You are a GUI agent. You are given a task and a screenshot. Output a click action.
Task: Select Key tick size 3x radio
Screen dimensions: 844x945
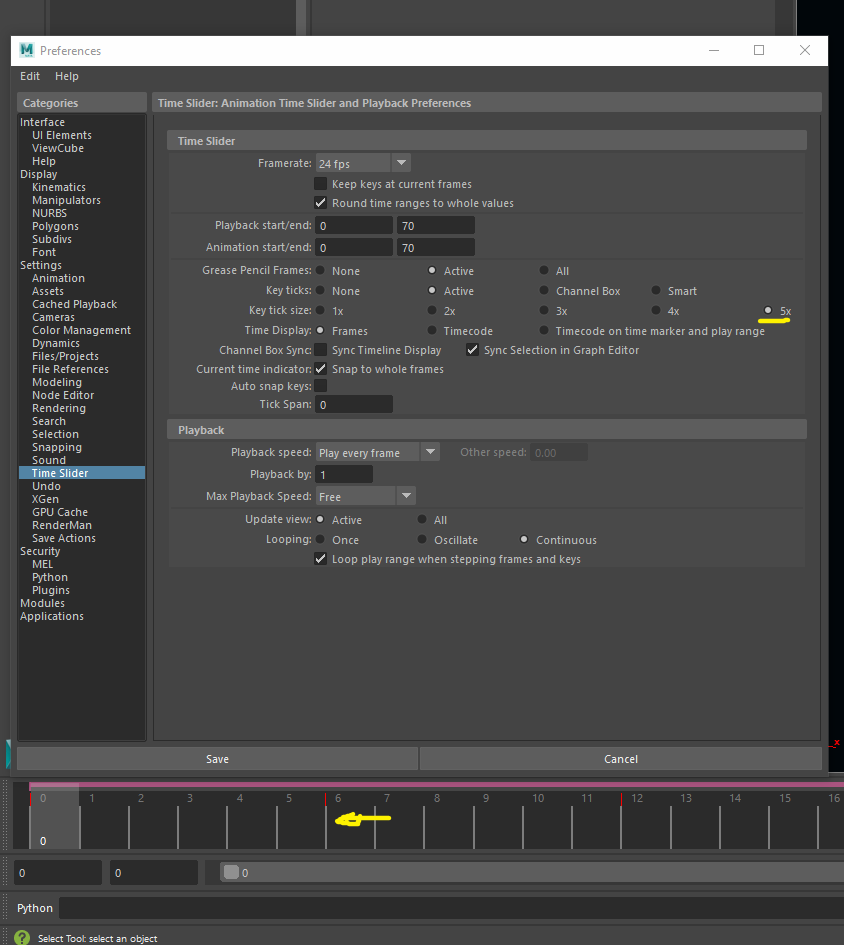click(544, 310)
